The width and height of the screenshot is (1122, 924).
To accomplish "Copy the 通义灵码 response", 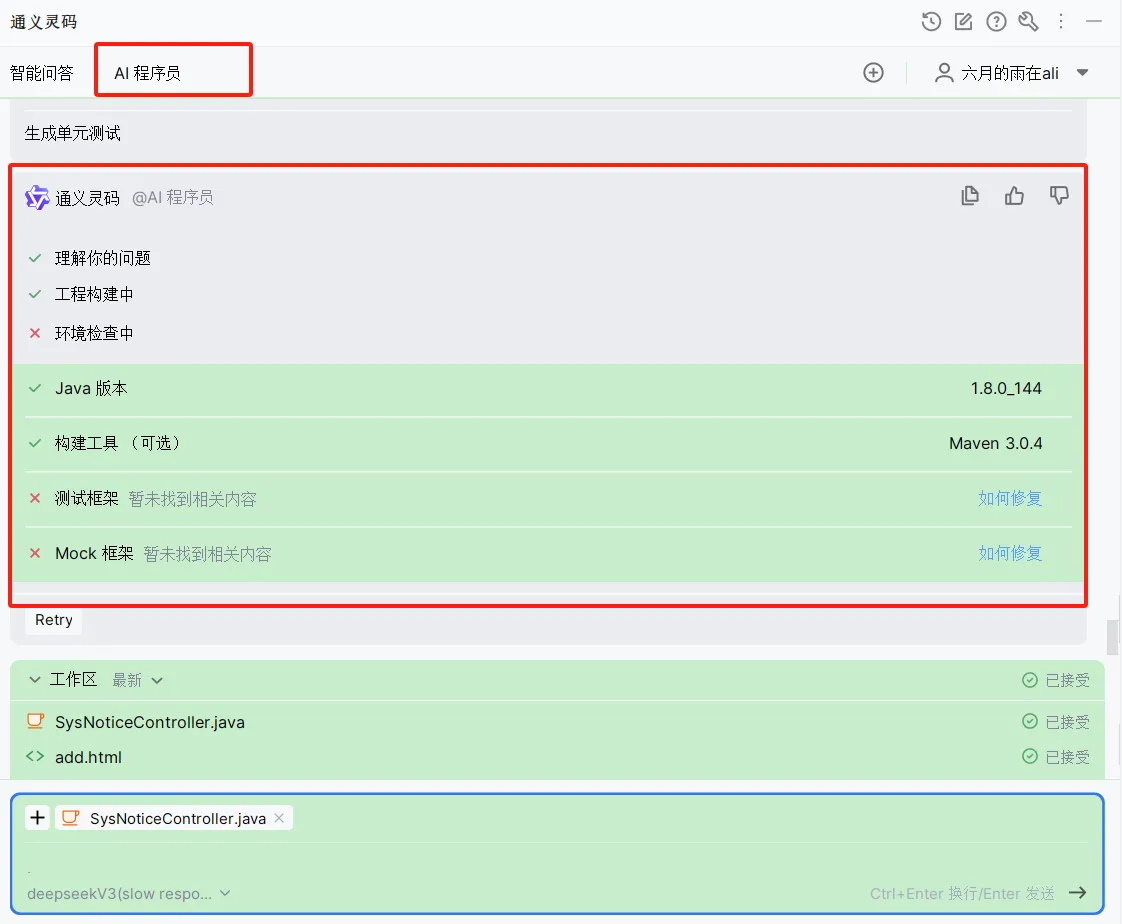I will 970,195.
